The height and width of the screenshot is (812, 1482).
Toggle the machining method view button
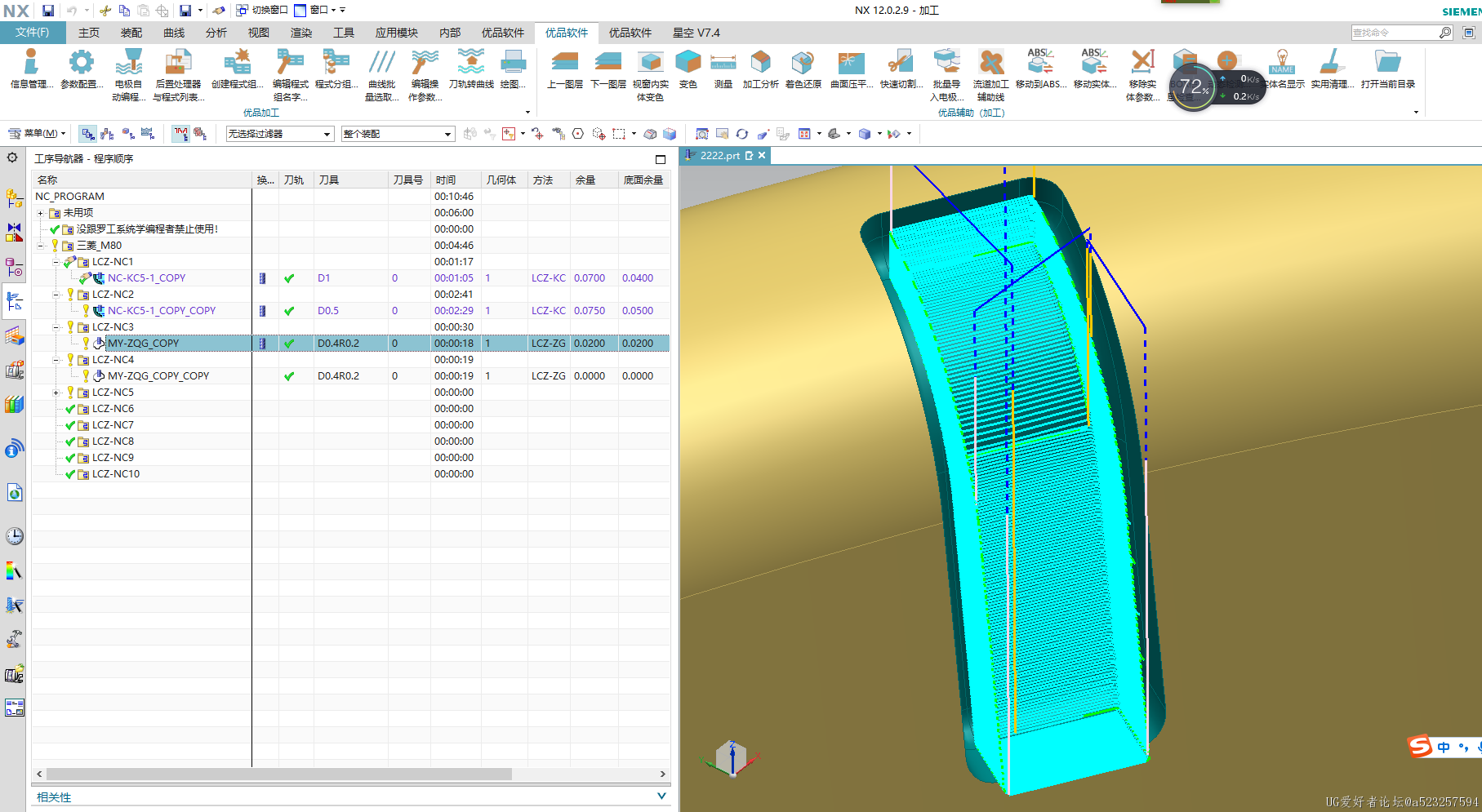coord(148,134)
